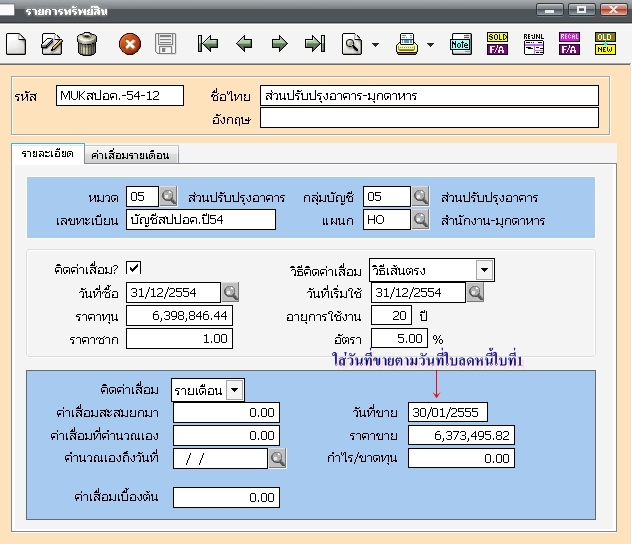
Task: Open the print icon dropdown arrow
Action: click(430, 45)
